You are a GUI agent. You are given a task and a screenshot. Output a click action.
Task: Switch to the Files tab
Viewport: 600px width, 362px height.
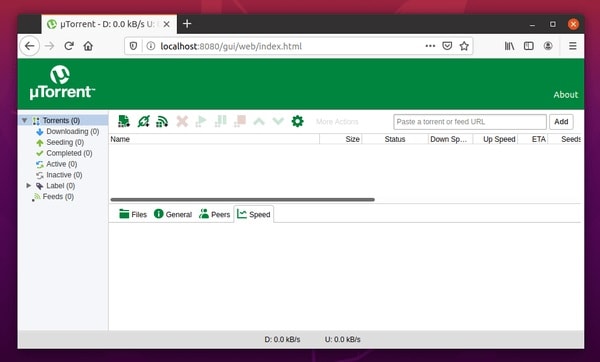pos(133,214)
